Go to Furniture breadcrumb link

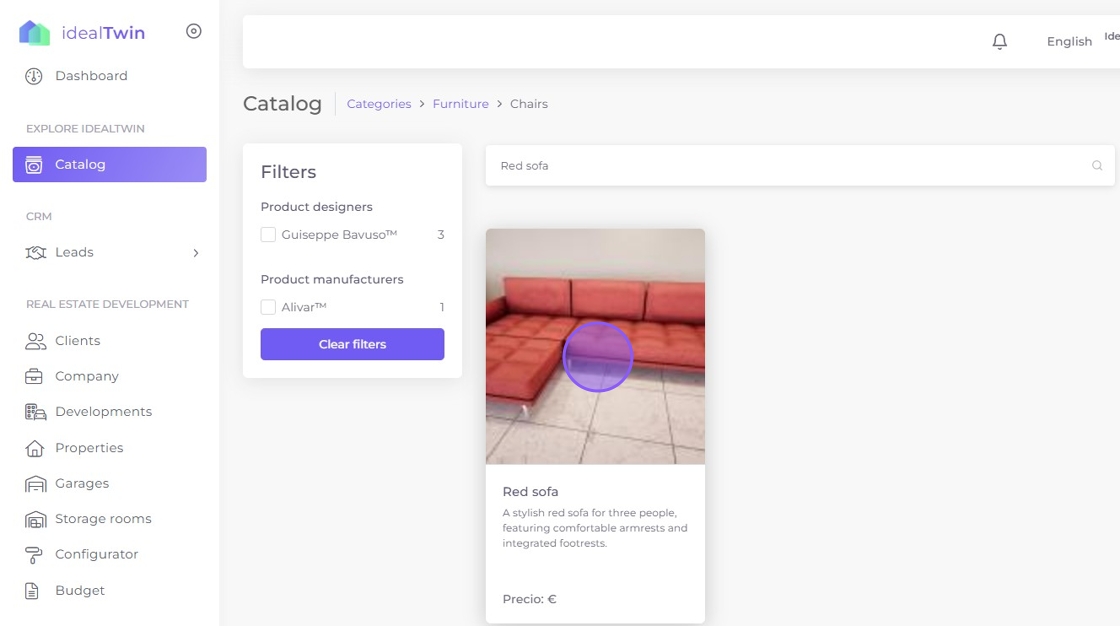pos(460,104)
